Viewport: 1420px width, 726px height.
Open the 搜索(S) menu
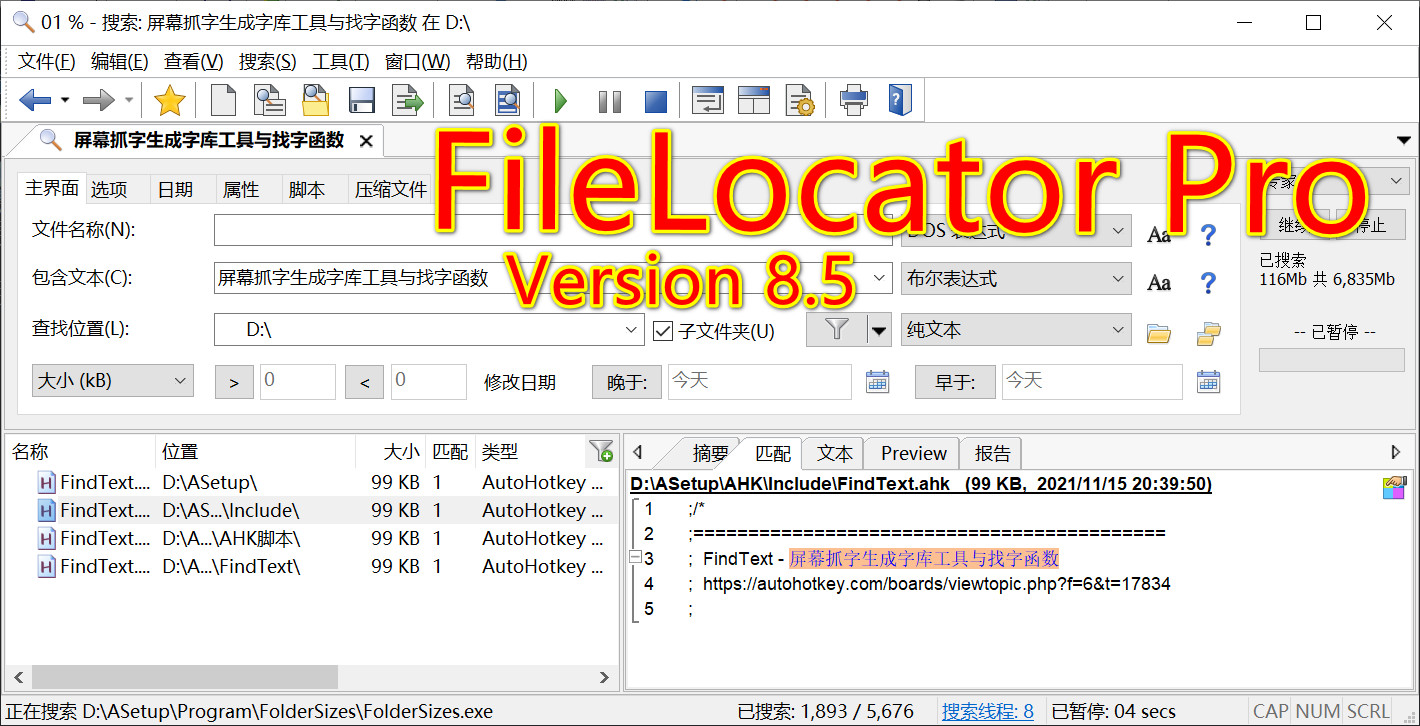[x=268, y=62]
